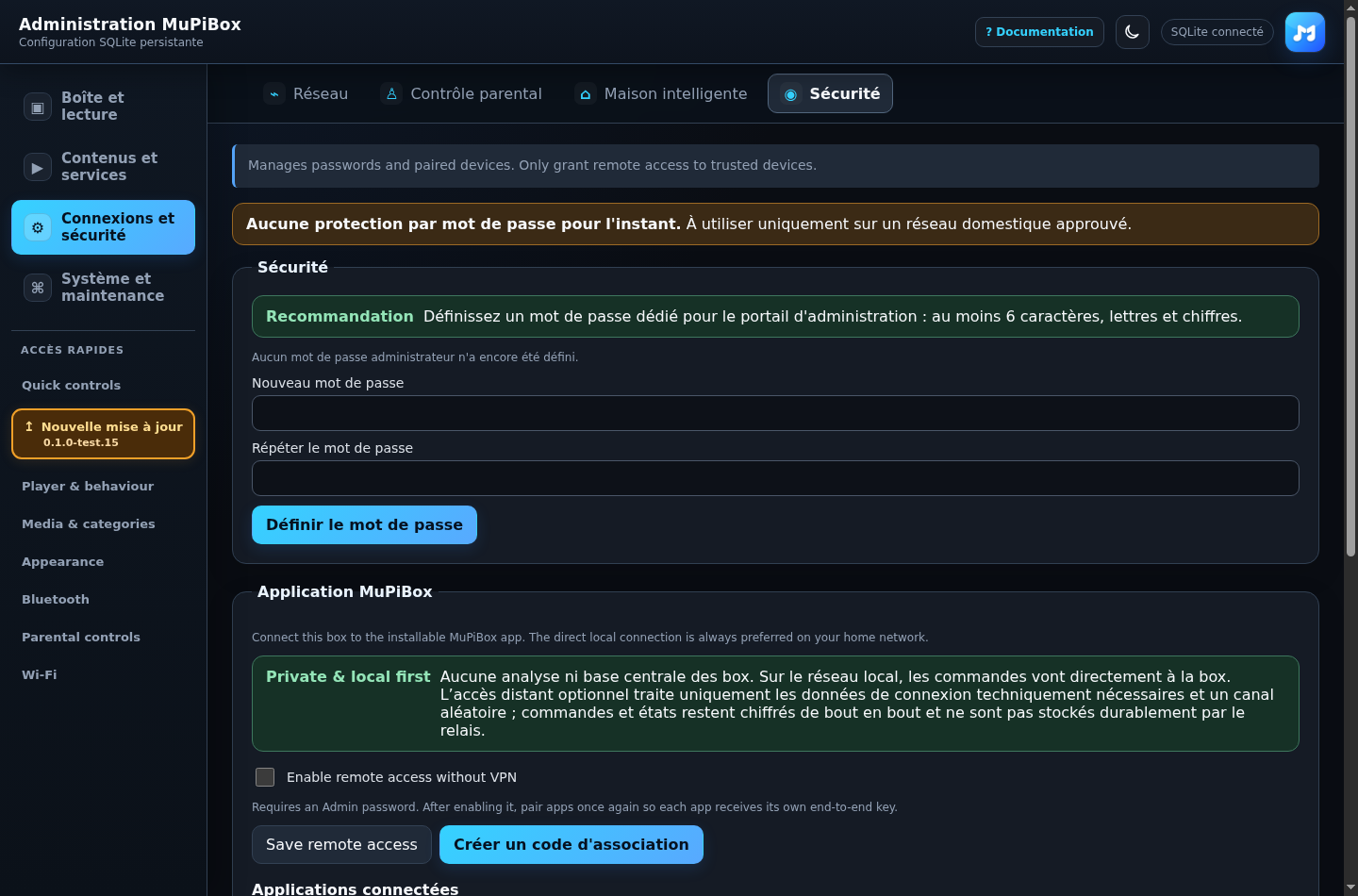Toggle dark mode with the moon icon
The image size is (1358, 896).
(x=1133, y=32)
